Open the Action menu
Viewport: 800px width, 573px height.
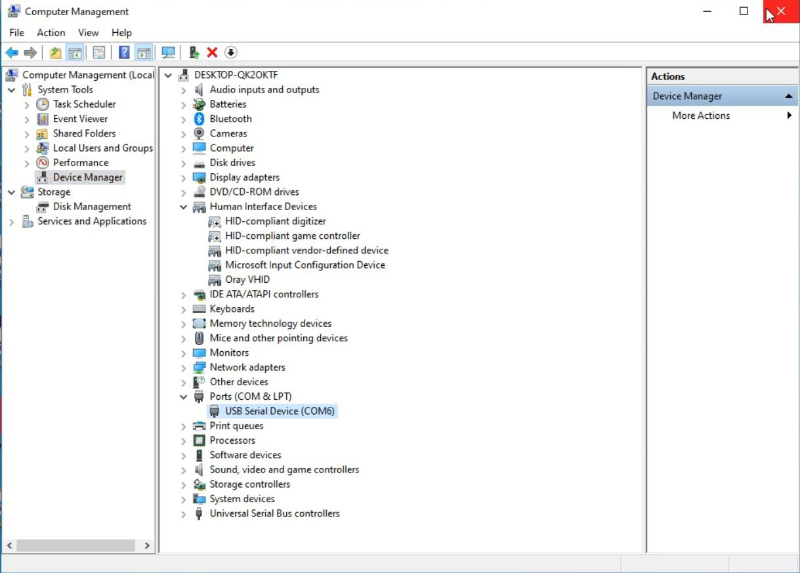point(51,33)
